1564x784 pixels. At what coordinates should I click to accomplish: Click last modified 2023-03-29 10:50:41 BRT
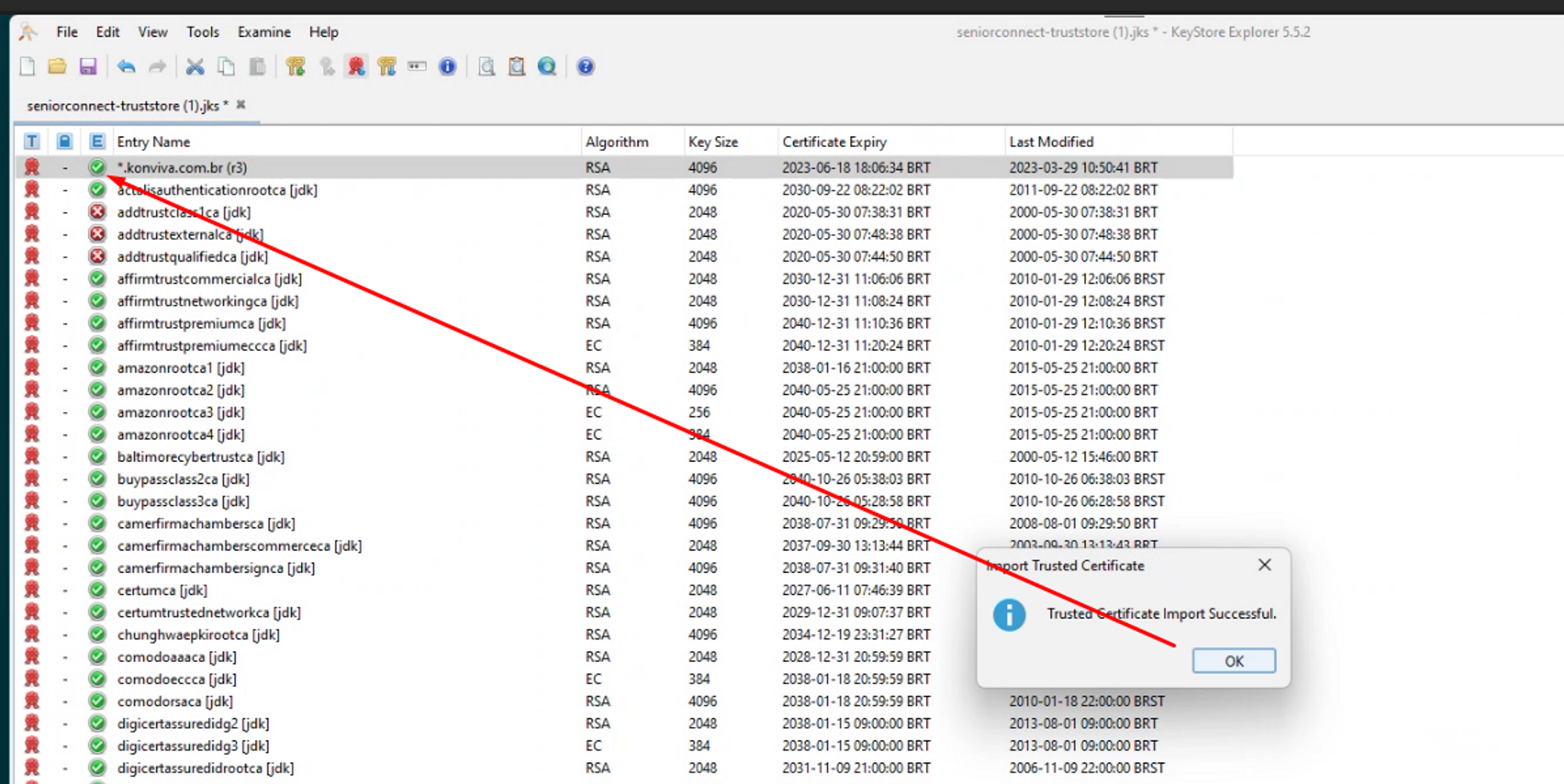pos(1083,167)
